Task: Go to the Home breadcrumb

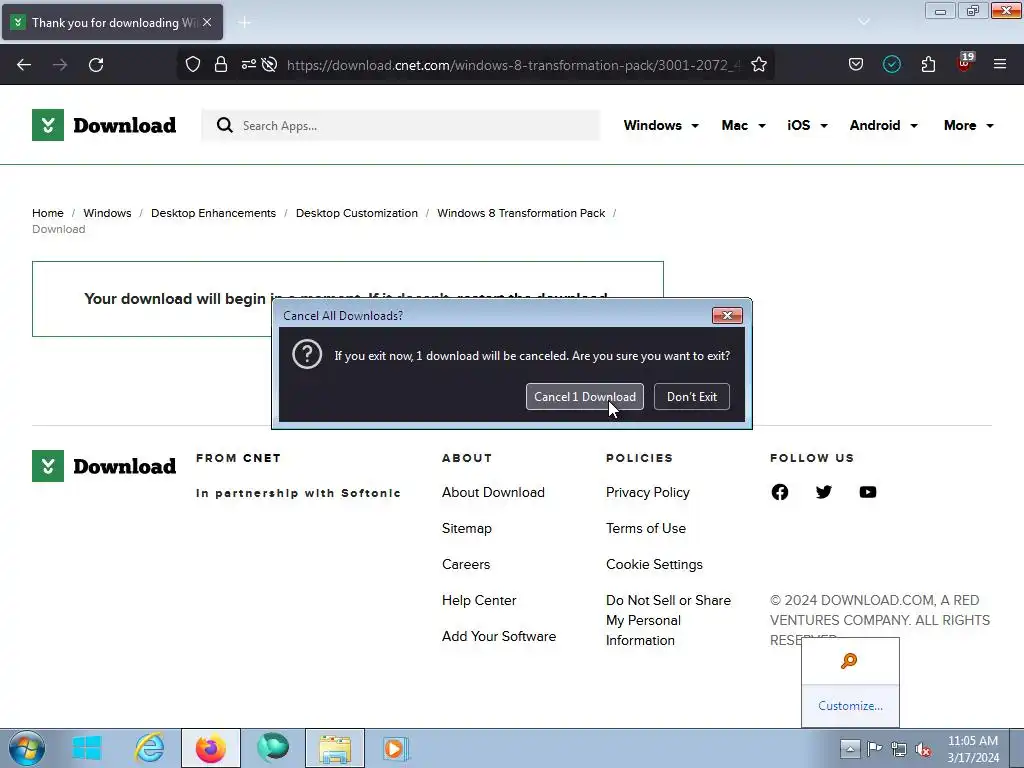Action: tap(48, 213)
